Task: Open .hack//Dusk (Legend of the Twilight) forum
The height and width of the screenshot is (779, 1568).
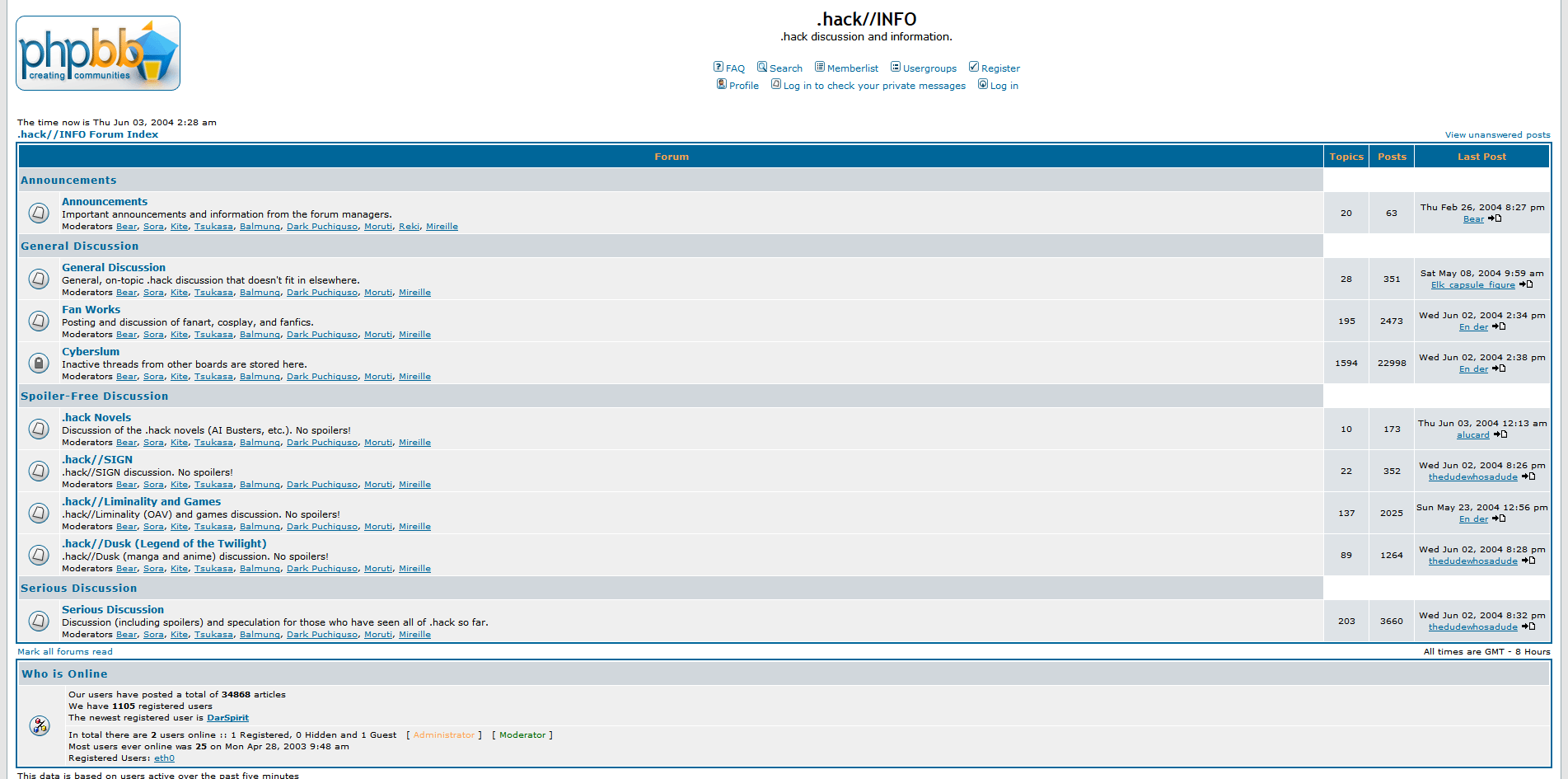Action: [164, 543]
